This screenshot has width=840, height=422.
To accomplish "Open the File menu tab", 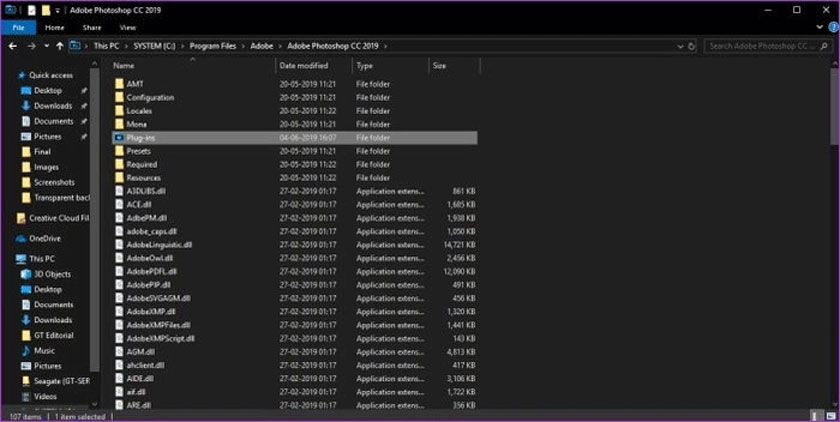I will click(17, 28).
